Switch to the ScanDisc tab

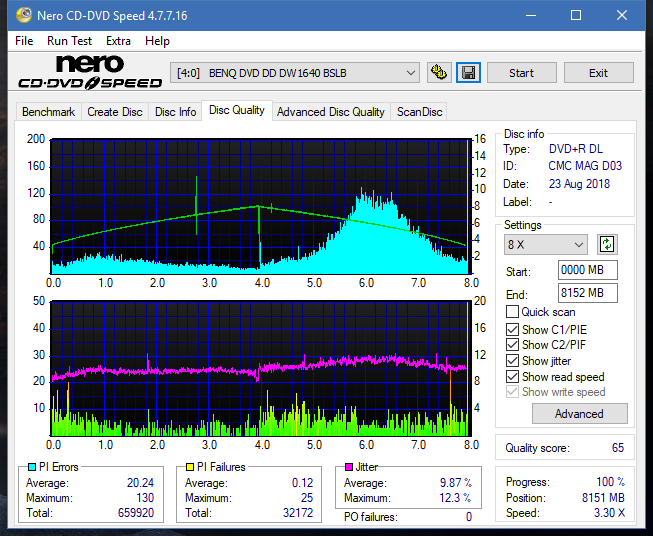point(419,112)
